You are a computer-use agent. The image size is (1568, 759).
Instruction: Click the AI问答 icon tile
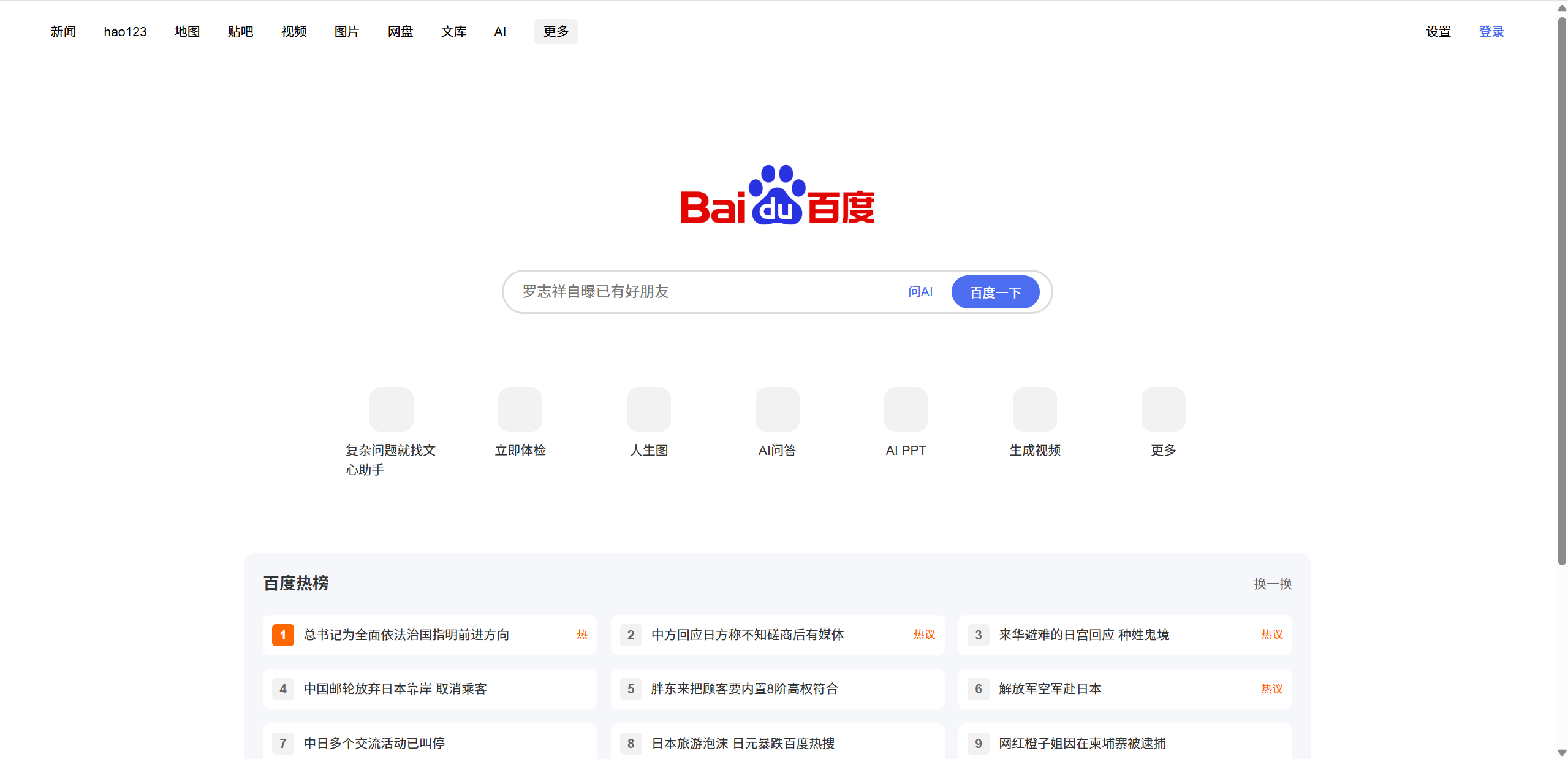click(777, 409)
